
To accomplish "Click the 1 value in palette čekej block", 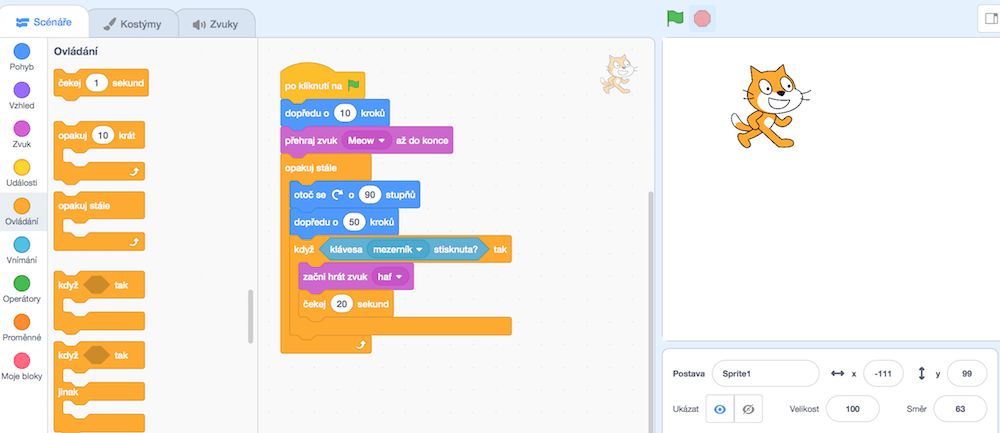I will (97, 83).
